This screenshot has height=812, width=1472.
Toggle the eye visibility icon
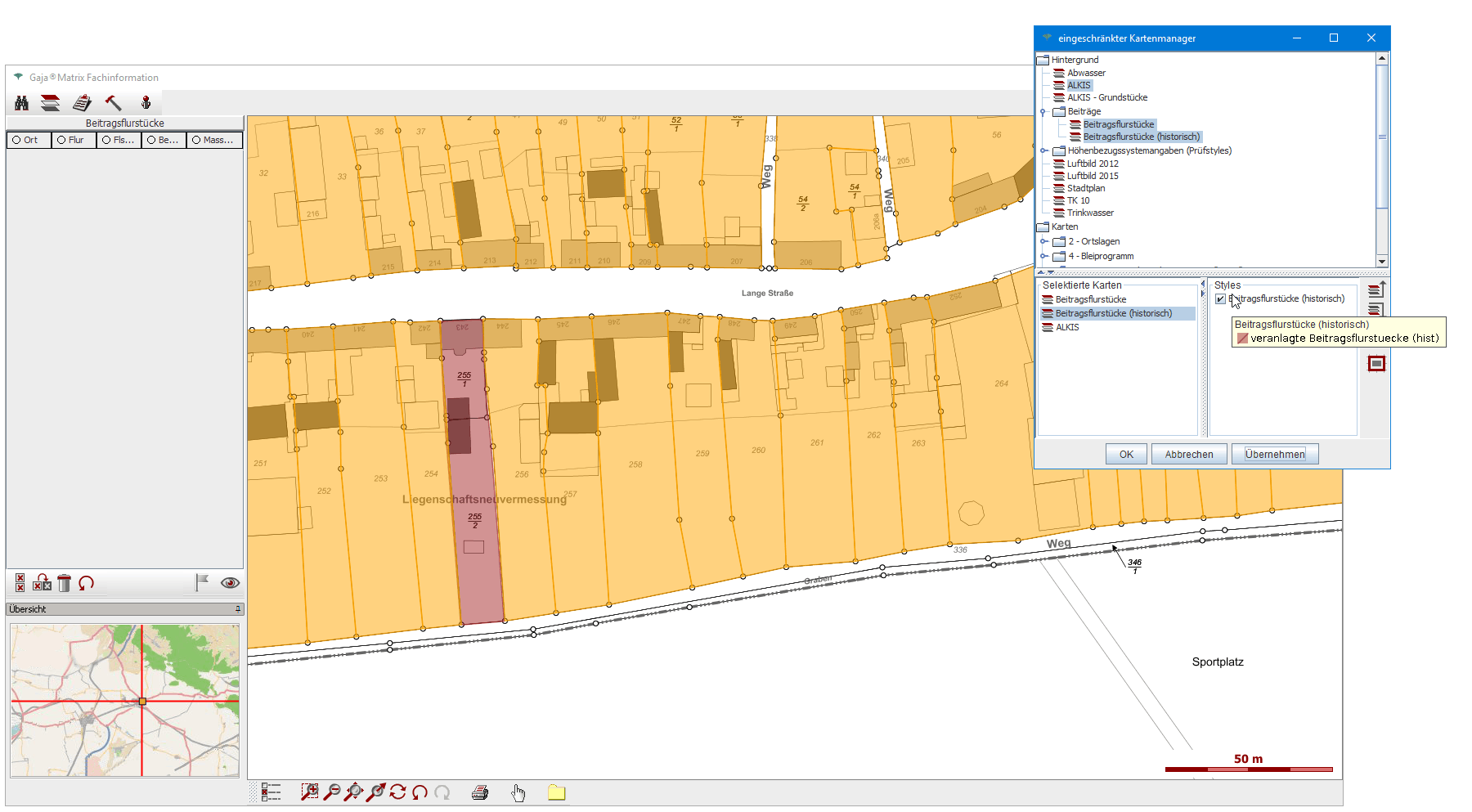(x=230, y=583)
